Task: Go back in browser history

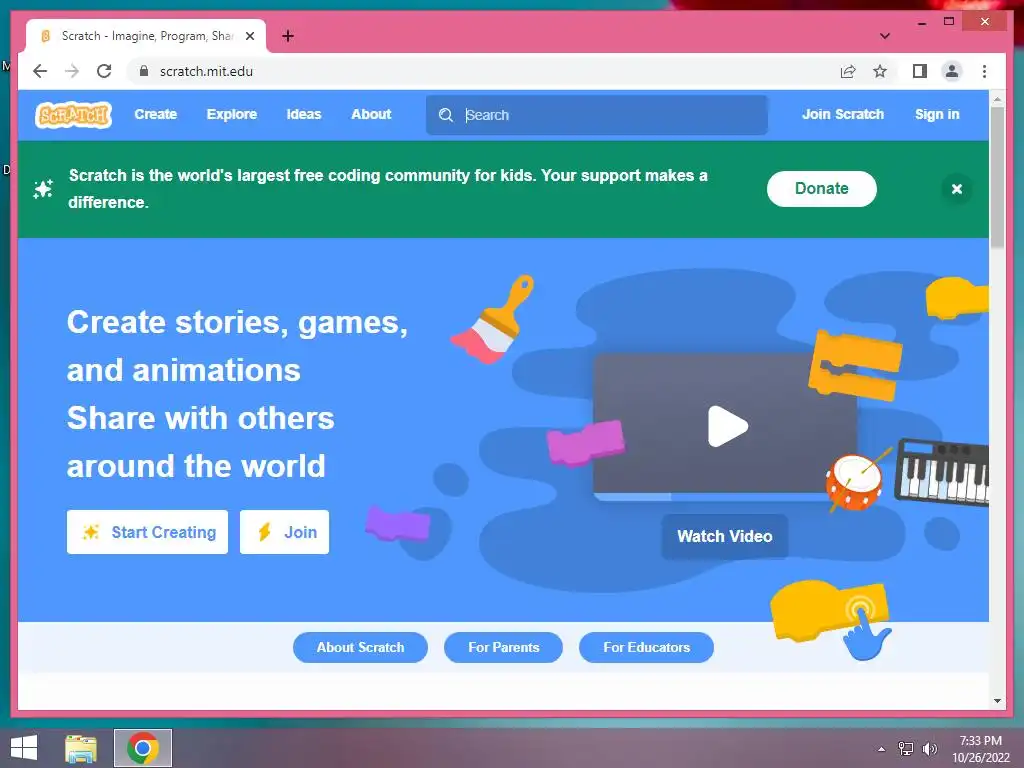Action: [40, 71]
